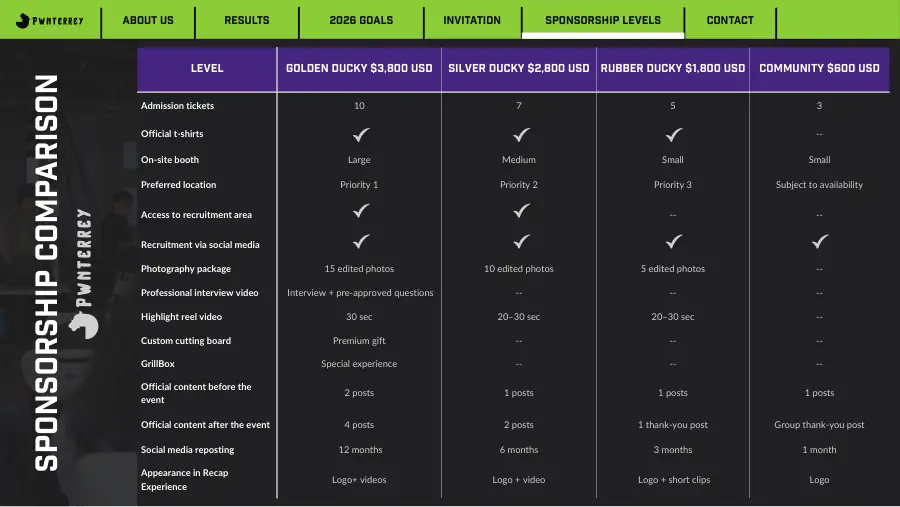Click Rubber Ducky official t-shirts checkmark
The image size is (900, 507).
coord(673,134)
